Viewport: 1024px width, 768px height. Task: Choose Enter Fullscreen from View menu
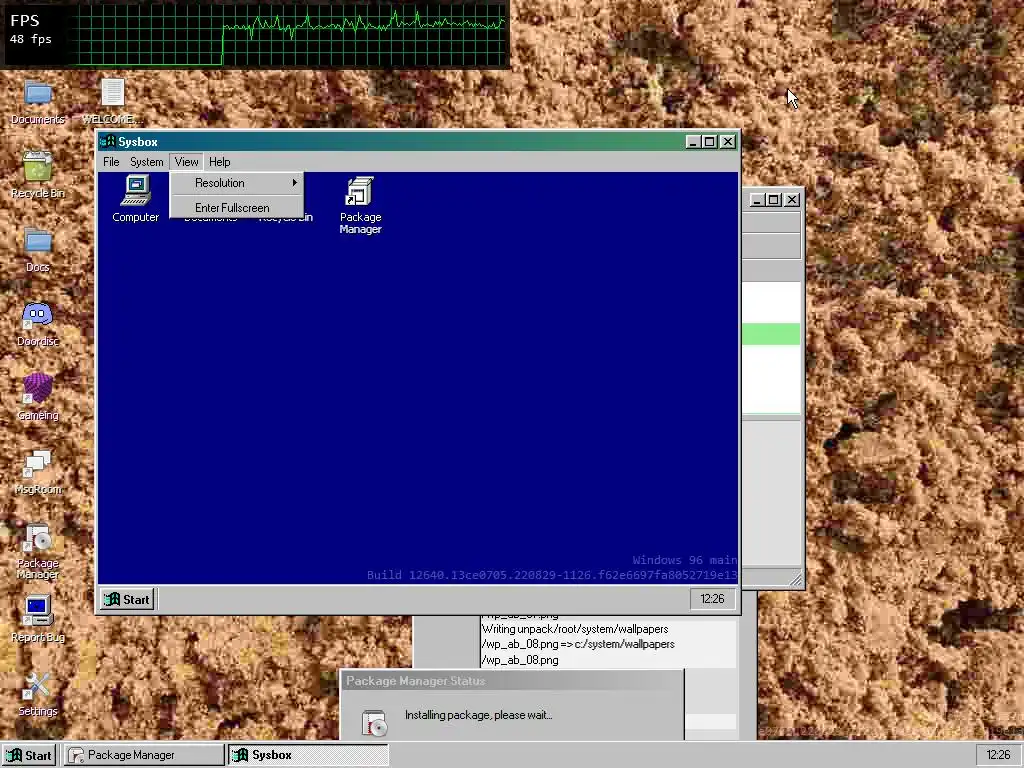[x=237, y=208]
